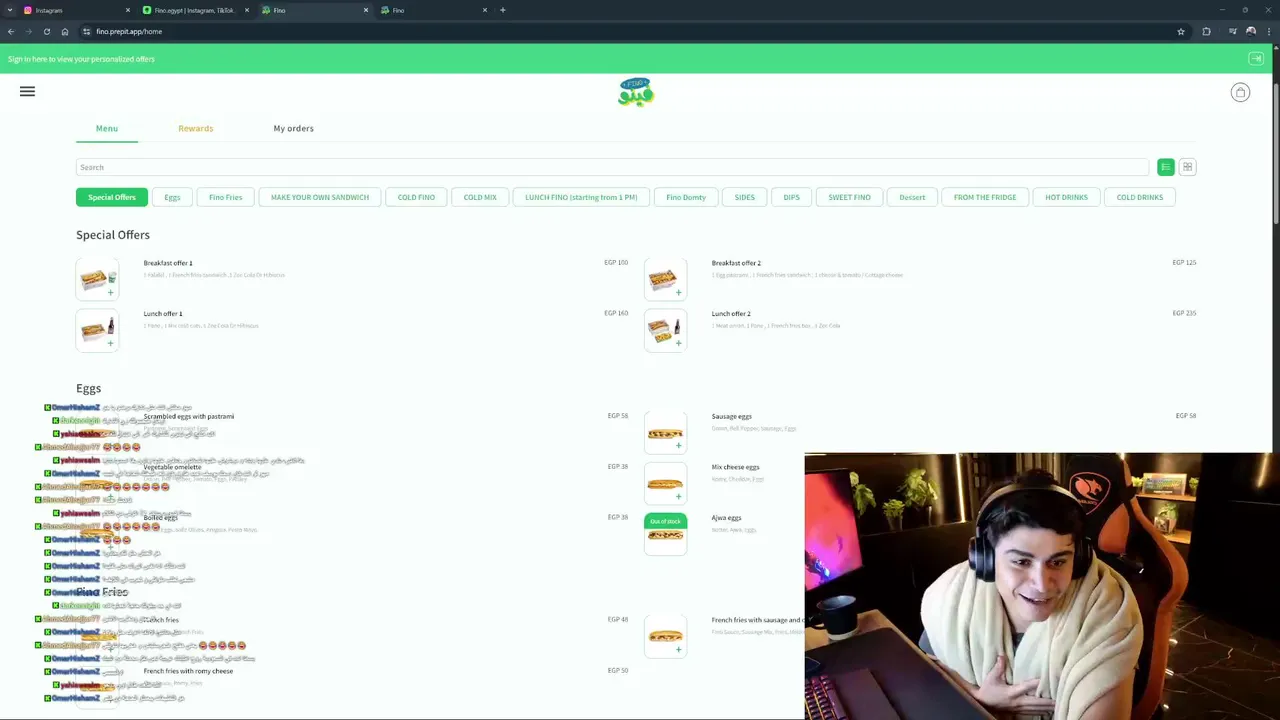Add Sausage eggs with plus icon
The height and width of the screenshot is (720, 1280).
[x=678, y=445]
